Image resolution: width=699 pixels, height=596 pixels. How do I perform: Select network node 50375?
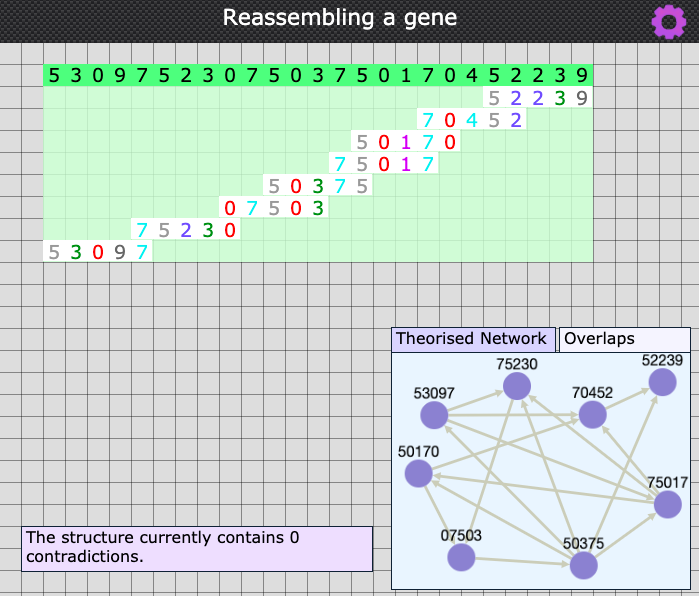(583, 565)
